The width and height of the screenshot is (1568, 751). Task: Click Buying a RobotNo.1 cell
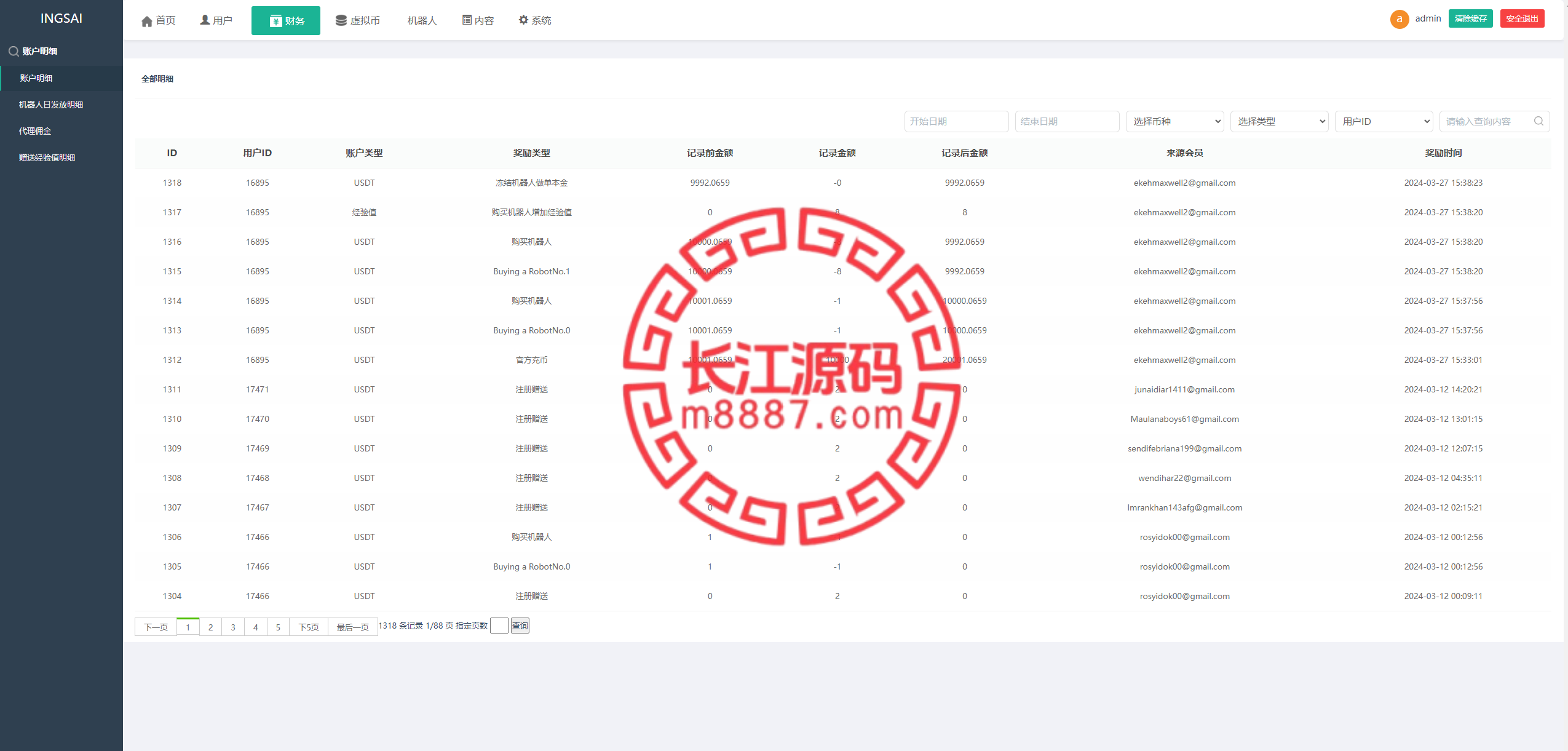531,271
